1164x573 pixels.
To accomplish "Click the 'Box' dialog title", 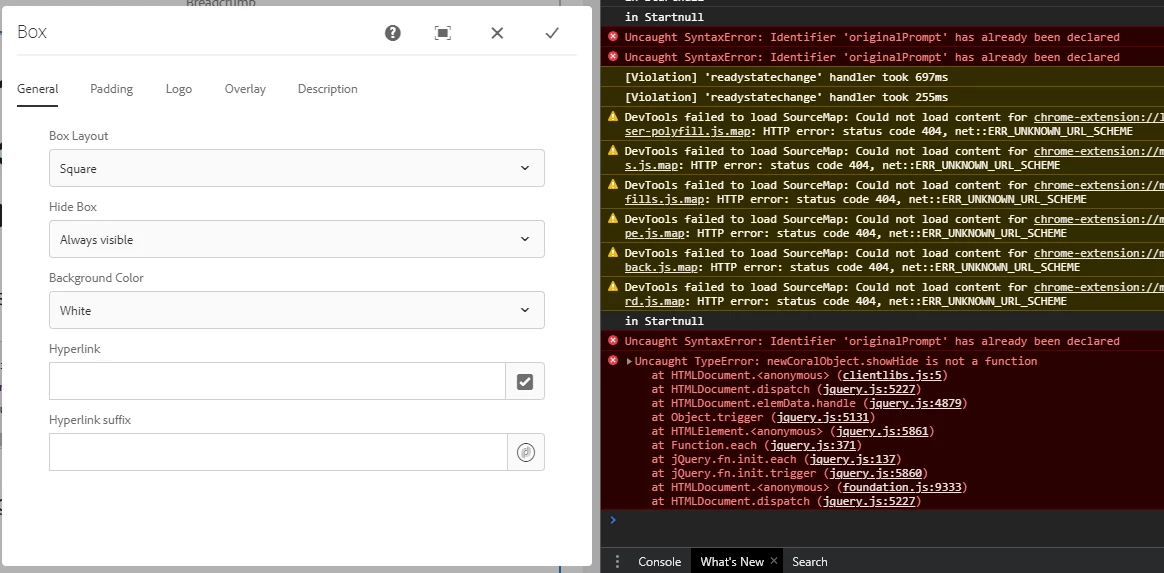I will coord(32,32).
